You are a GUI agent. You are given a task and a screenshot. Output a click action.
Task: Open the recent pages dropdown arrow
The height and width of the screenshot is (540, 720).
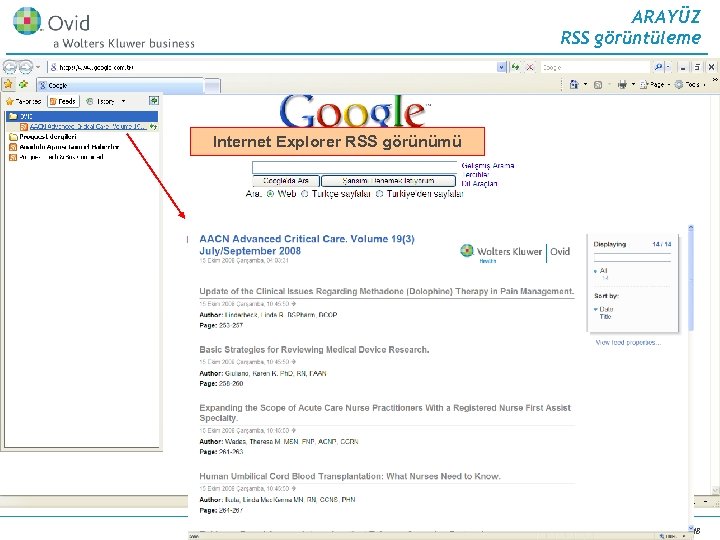38,67
